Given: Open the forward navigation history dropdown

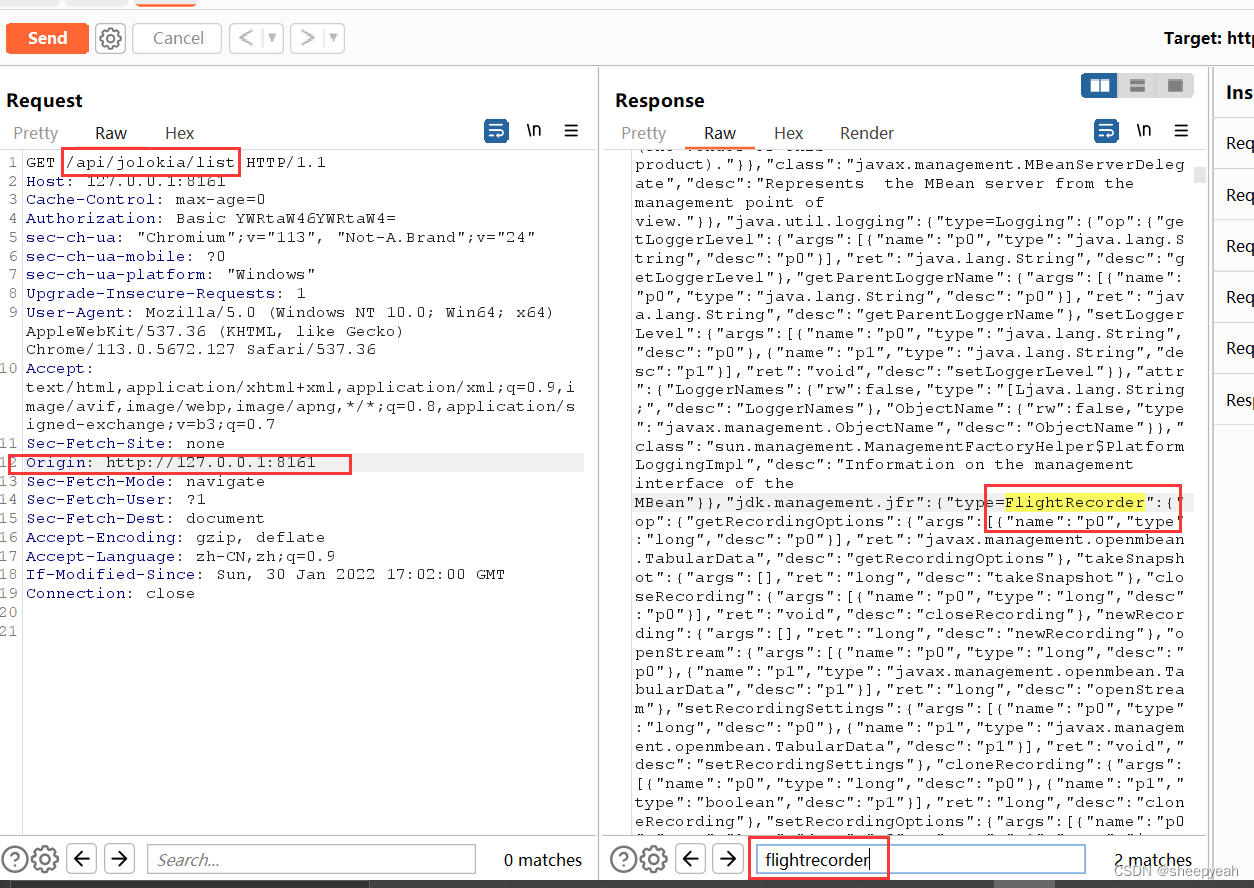Looking at the screenshot, I should tap(331, 38).
